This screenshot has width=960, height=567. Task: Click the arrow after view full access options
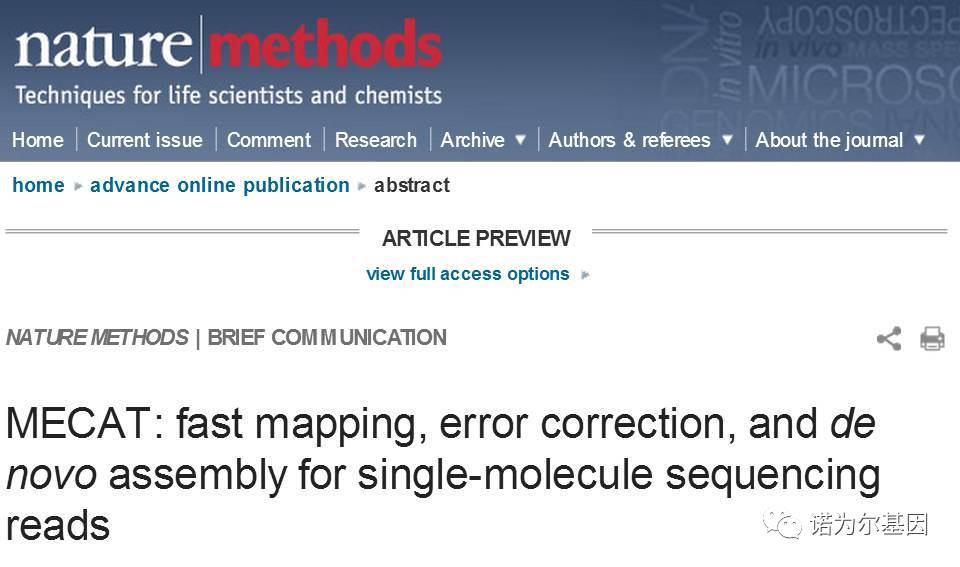(585, 275)
